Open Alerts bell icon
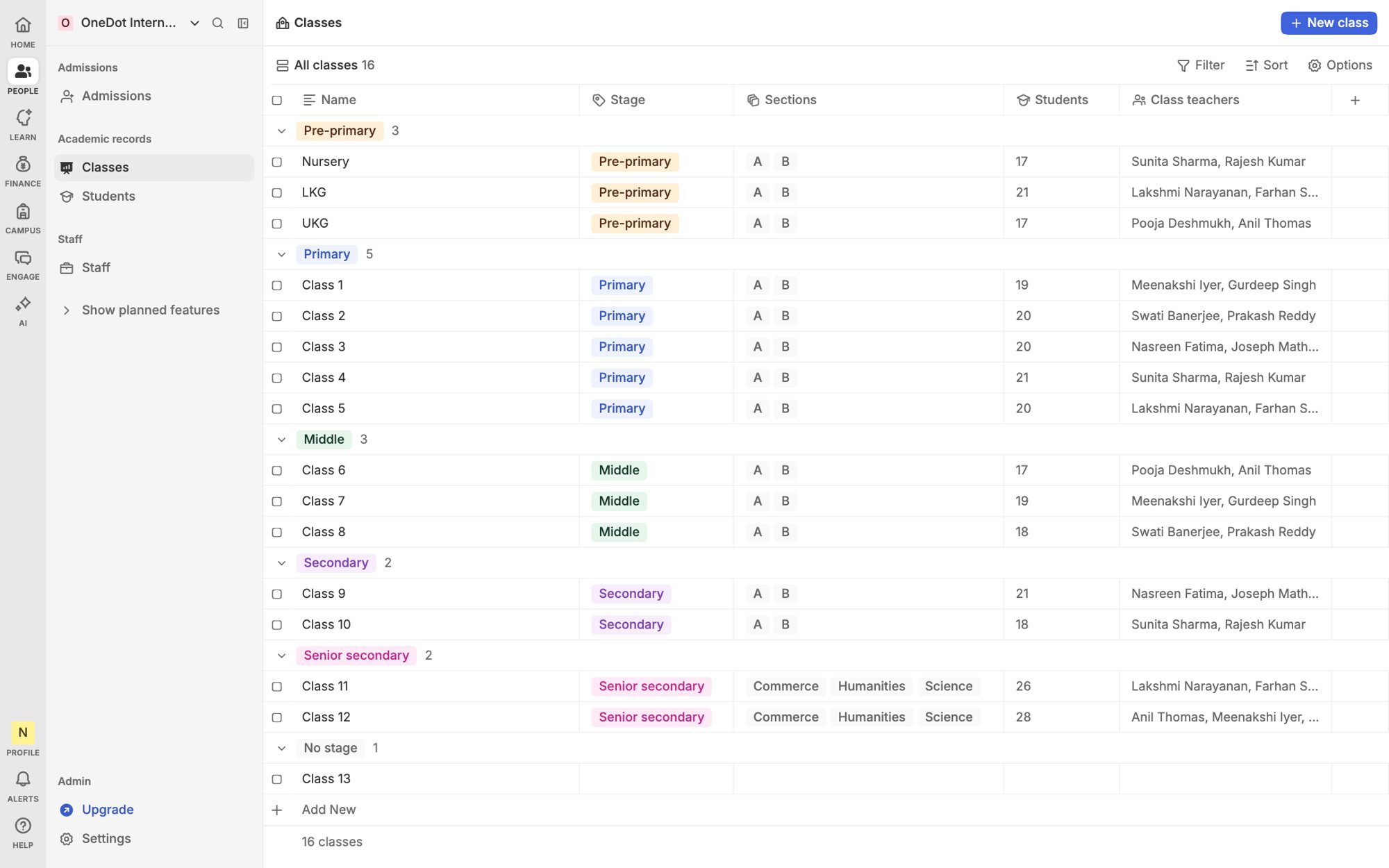This screenshot has height=868, width=1389. pos(23,779)
